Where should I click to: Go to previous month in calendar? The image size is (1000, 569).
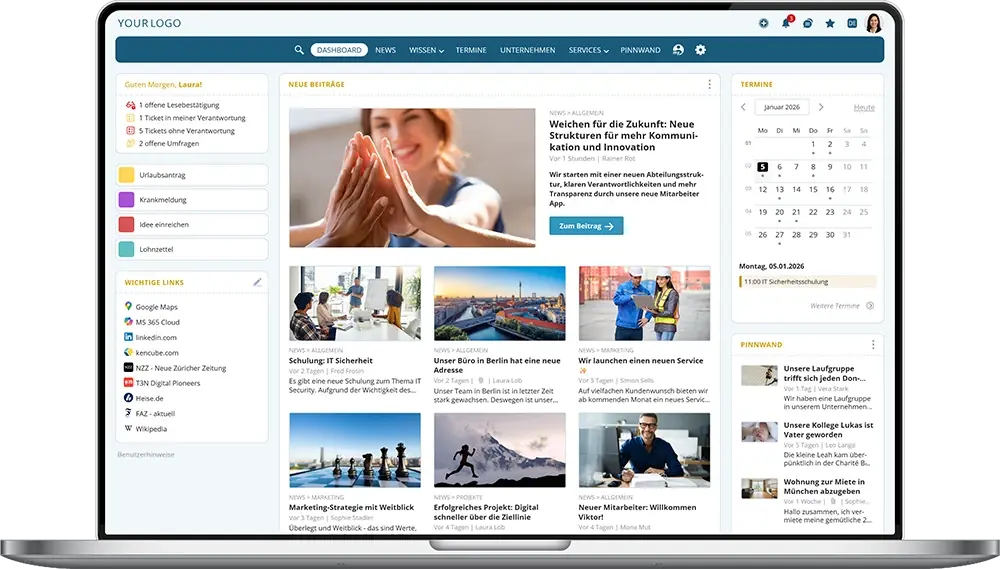pos(743,107)
